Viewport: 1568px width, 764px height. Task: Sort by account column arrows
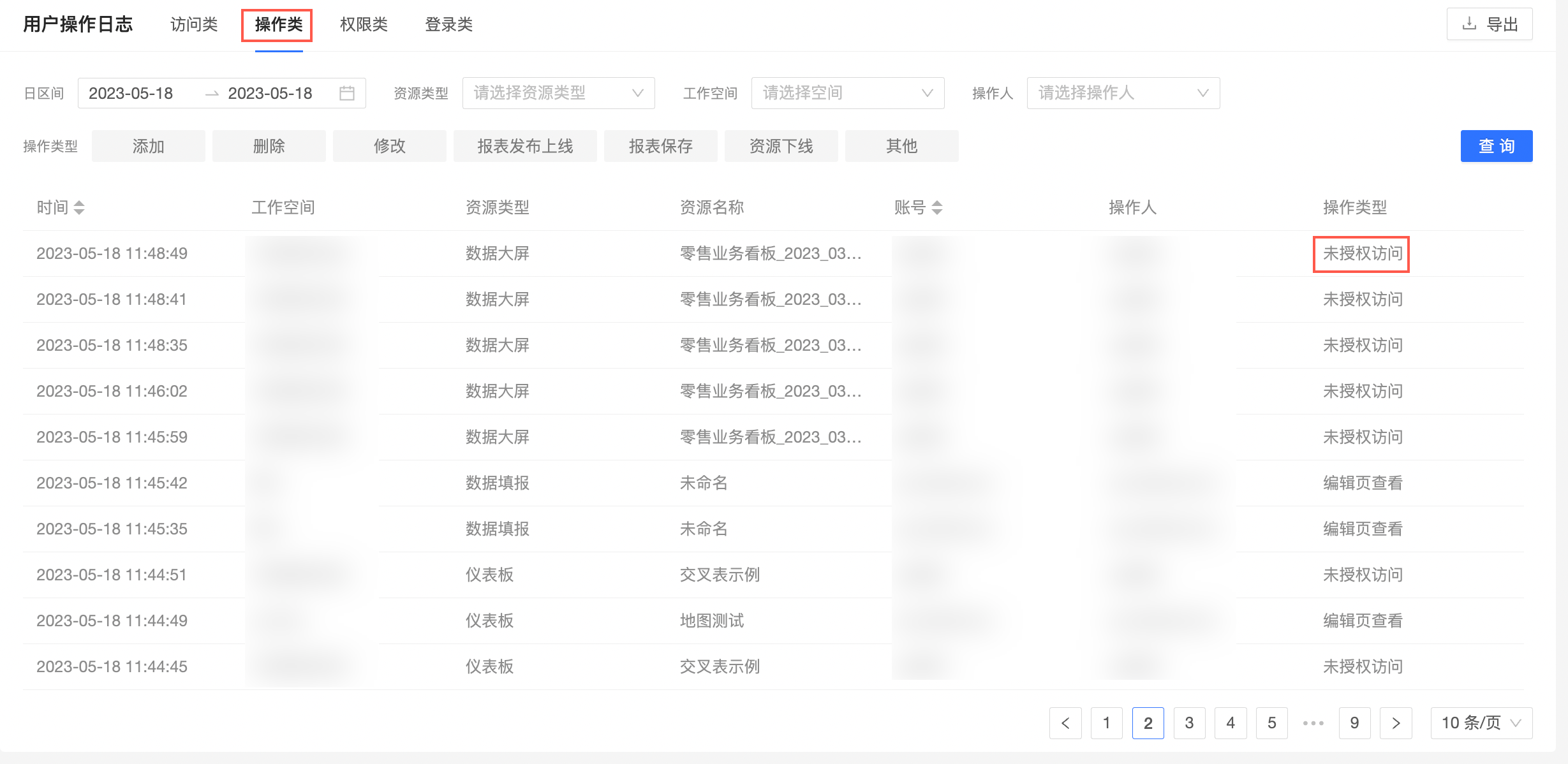pos(936,207)
